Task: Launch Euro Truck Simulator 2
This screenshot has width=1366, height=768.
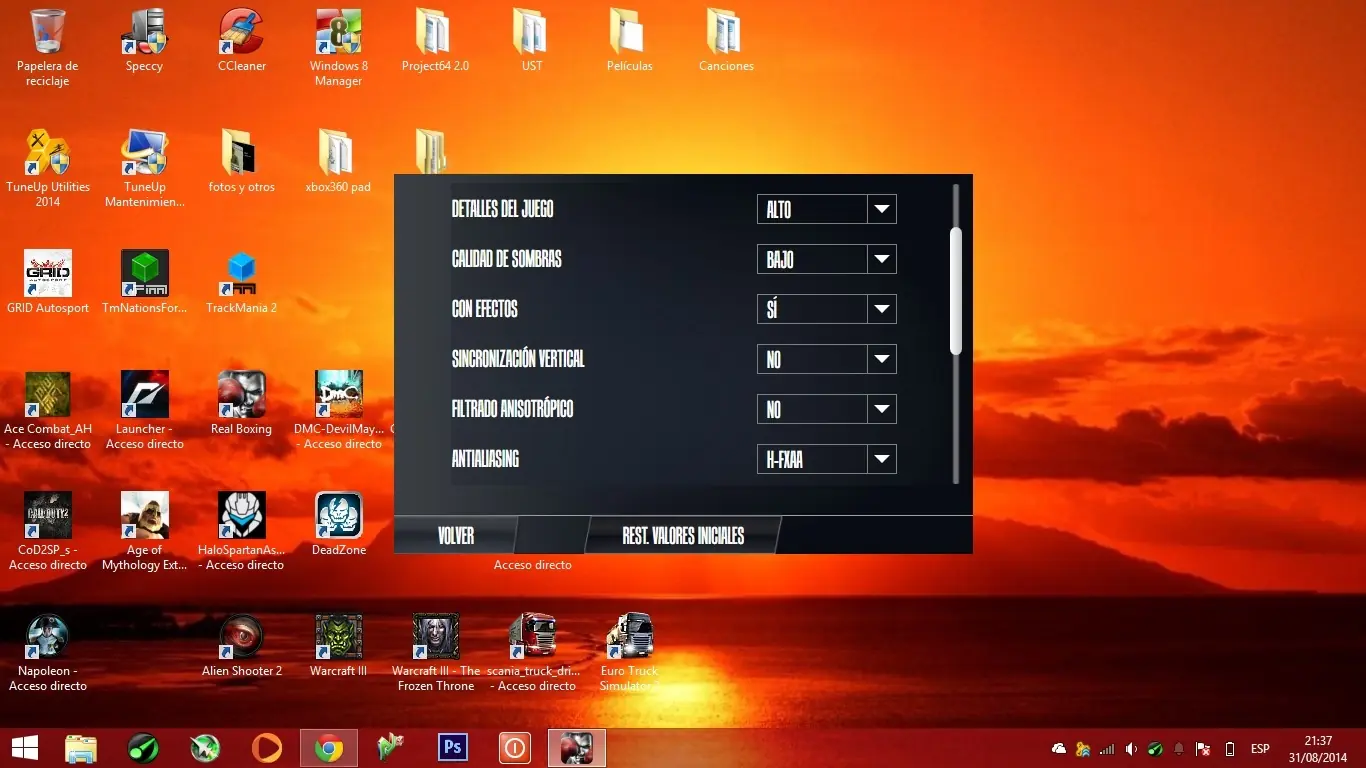Action: coord(629,652)
